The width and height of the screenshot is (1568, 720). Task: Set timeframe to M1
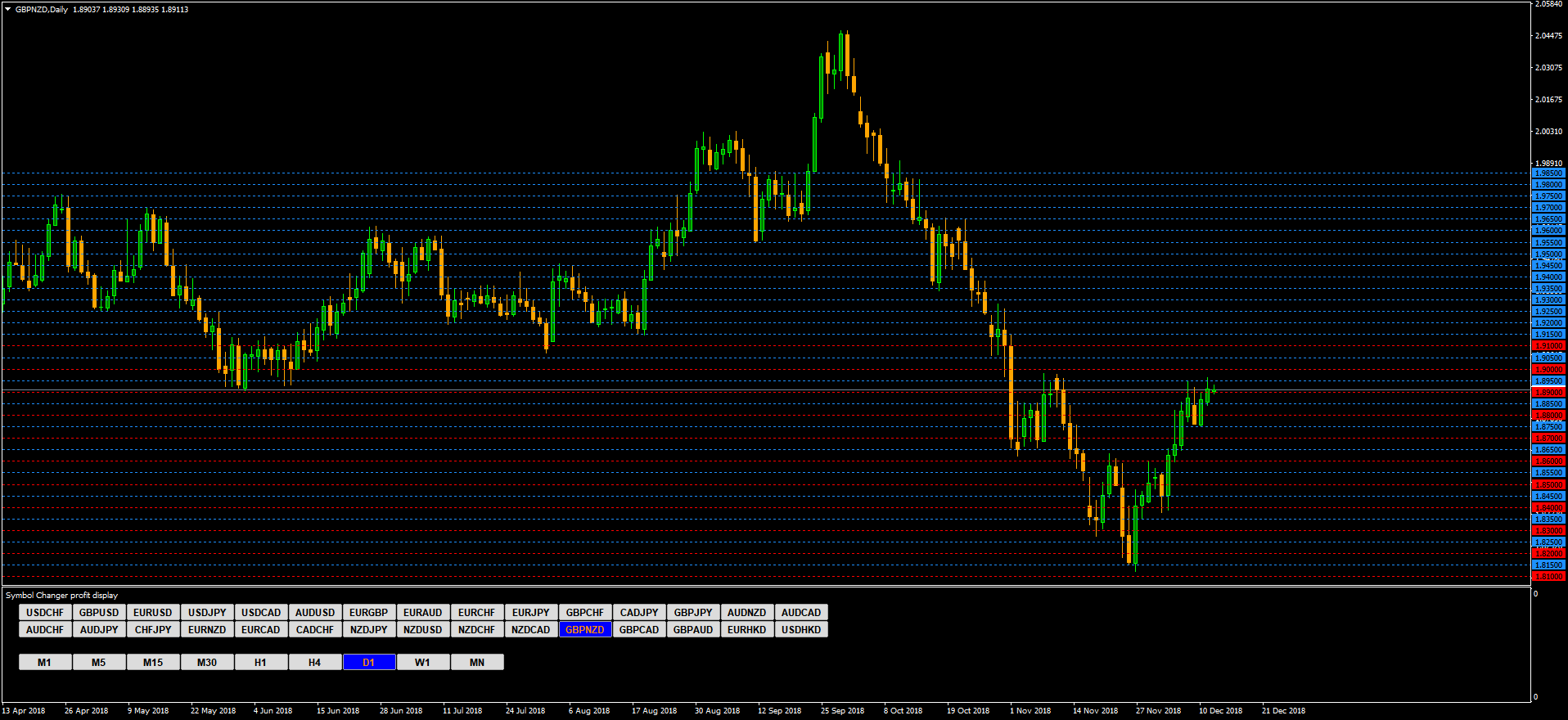(45, 663)
